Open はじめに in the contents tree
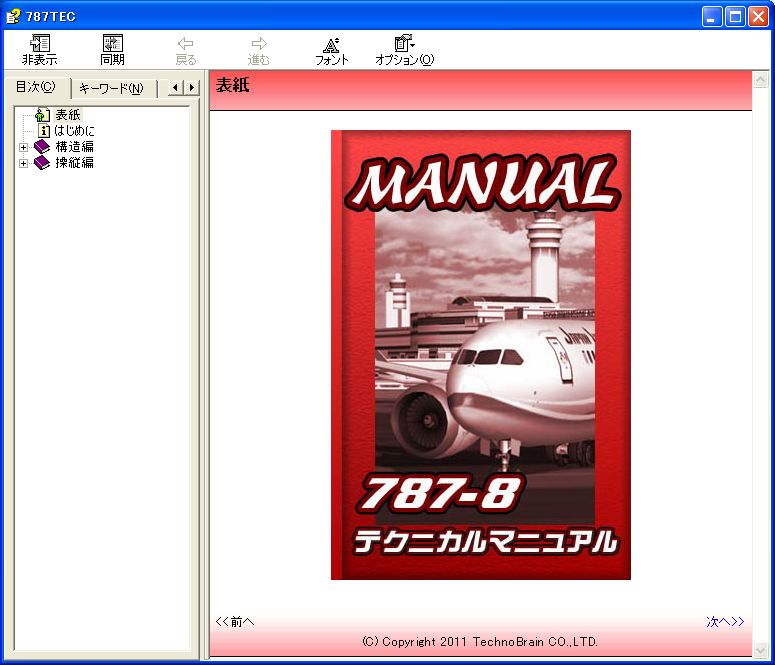The width and height of the screenshot is (775, 665). (x=74, y=131)
